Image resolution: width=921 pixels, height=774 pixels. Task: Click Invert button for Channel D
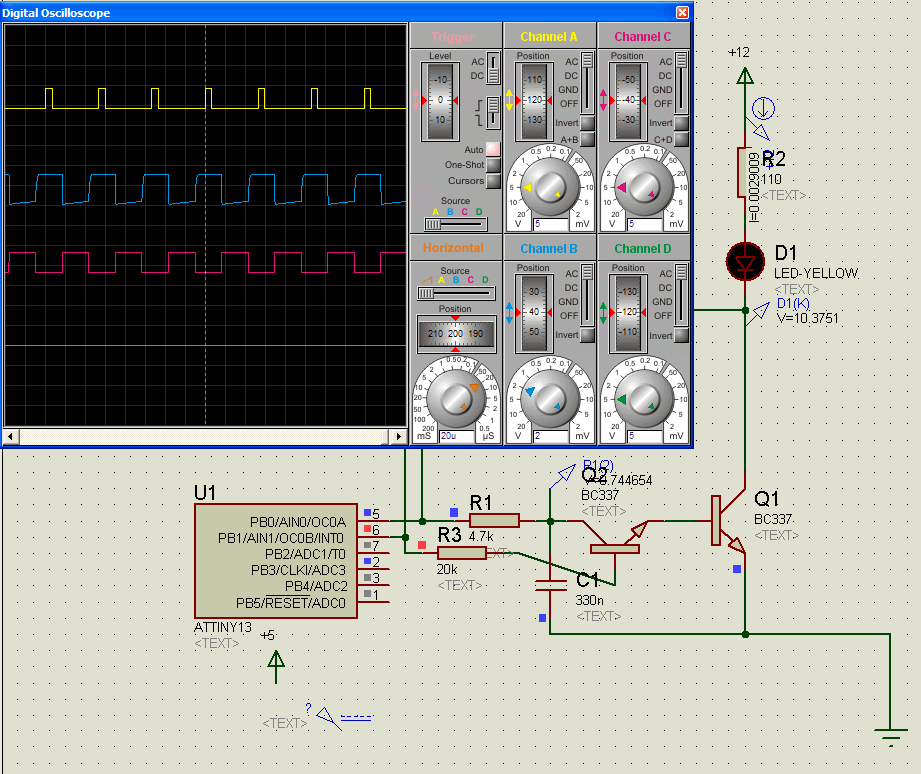click(681, 335)
